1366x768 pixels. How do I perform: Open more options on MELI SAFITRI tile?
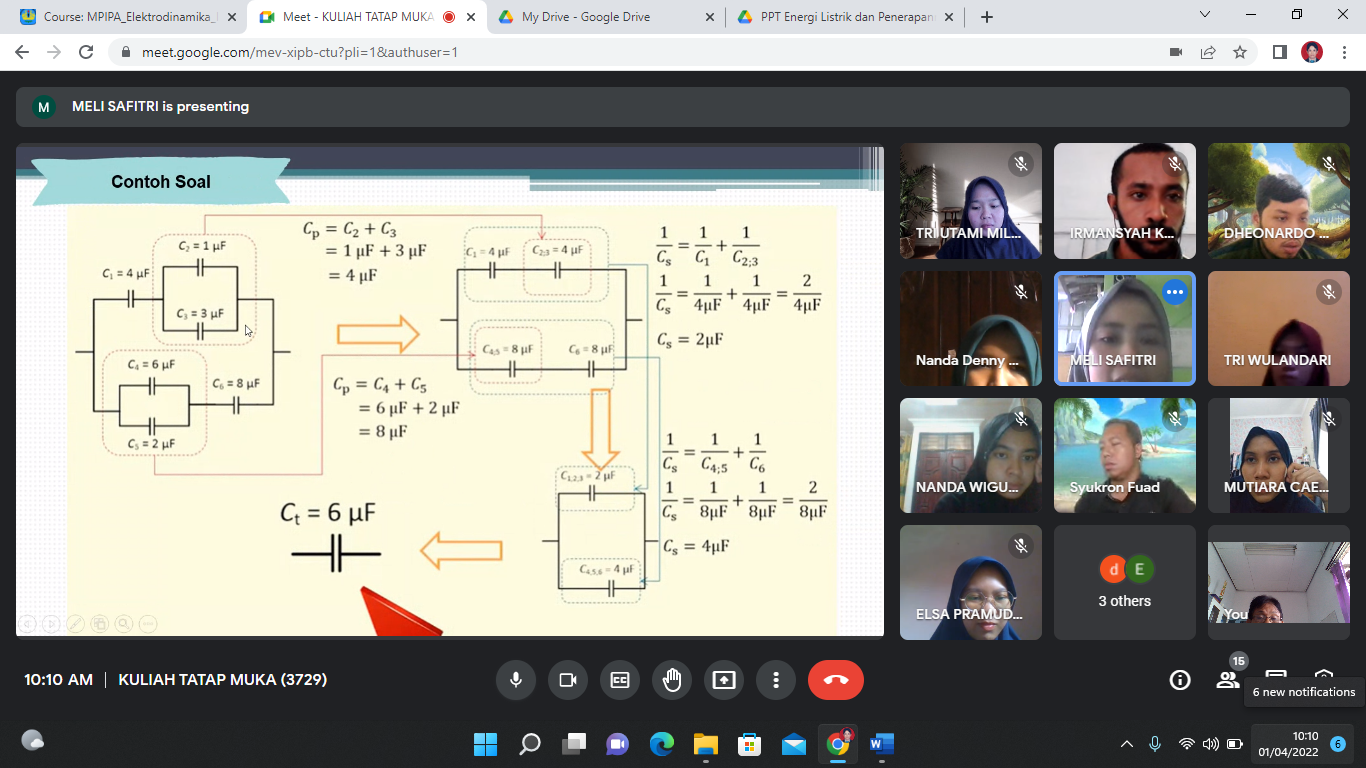pos(1174,292)
